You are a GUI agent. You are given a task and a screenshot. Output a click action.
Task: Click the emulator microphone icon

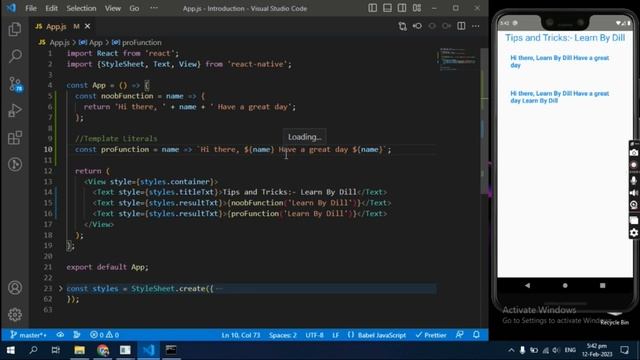634,180
